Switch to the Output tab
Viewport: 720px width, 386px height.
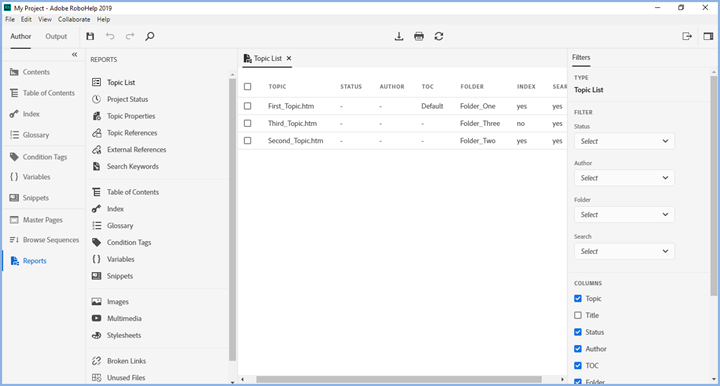(56, 36)
